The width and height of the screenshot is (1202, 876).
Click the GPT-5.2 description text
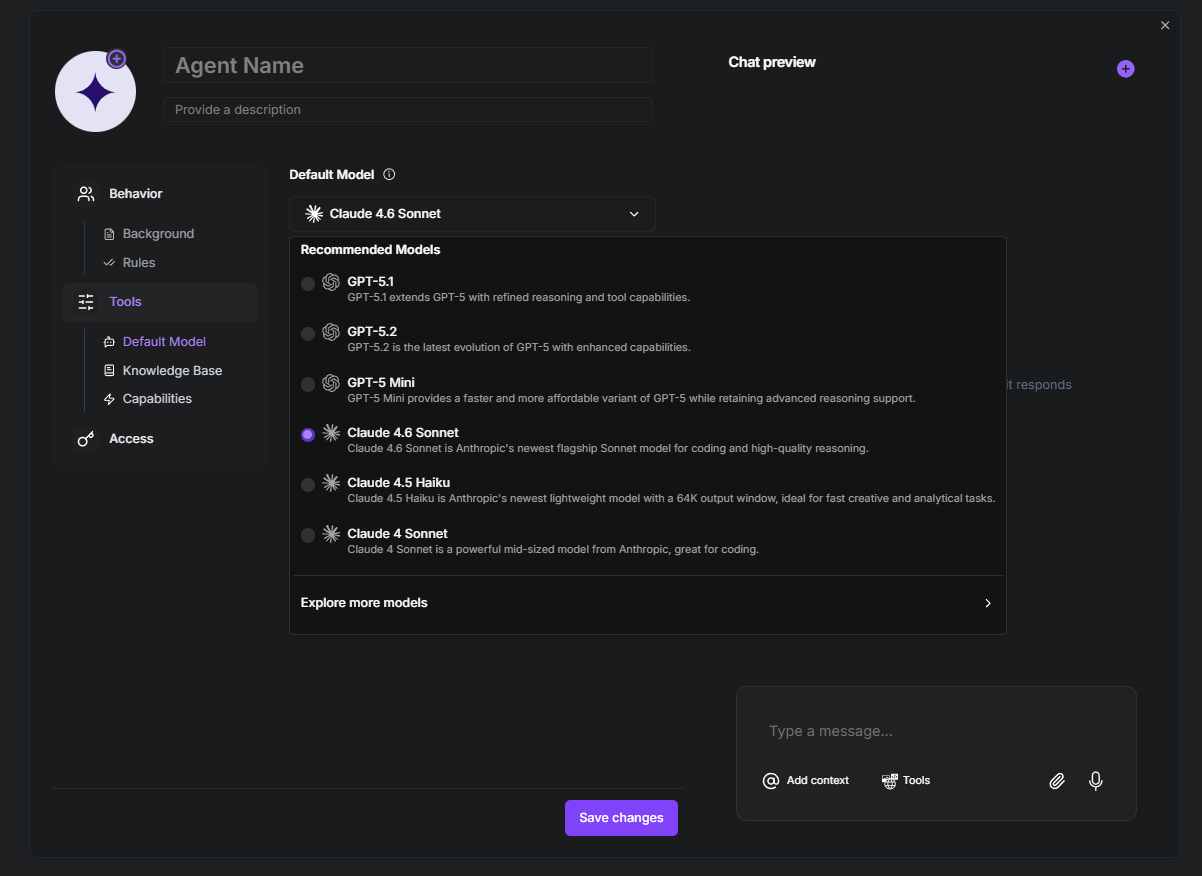click(519, 348)
